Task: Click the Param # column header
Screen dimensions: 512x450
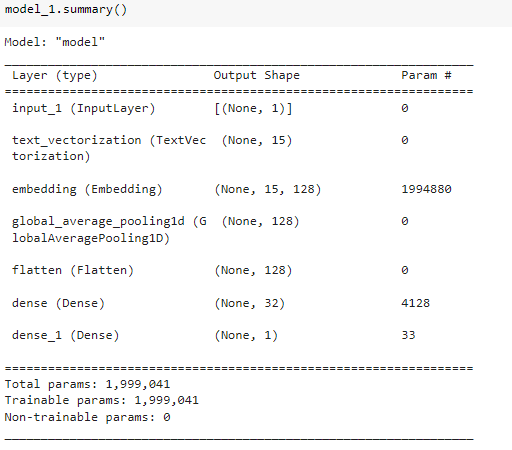Action: [x=426, y=75]
